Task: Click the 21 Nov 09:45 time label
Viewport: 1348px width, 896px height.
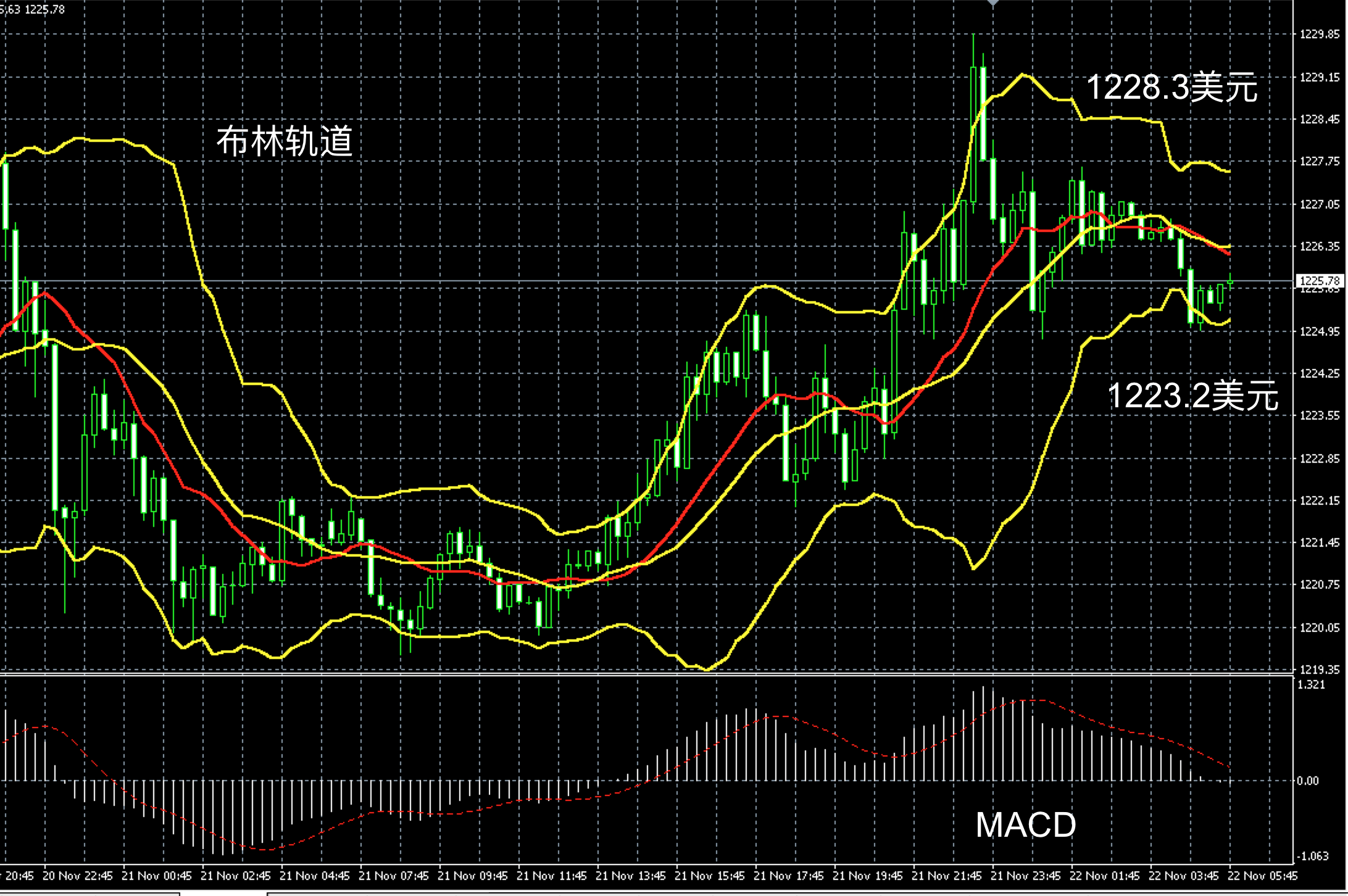Action: [x=473, y=876]
